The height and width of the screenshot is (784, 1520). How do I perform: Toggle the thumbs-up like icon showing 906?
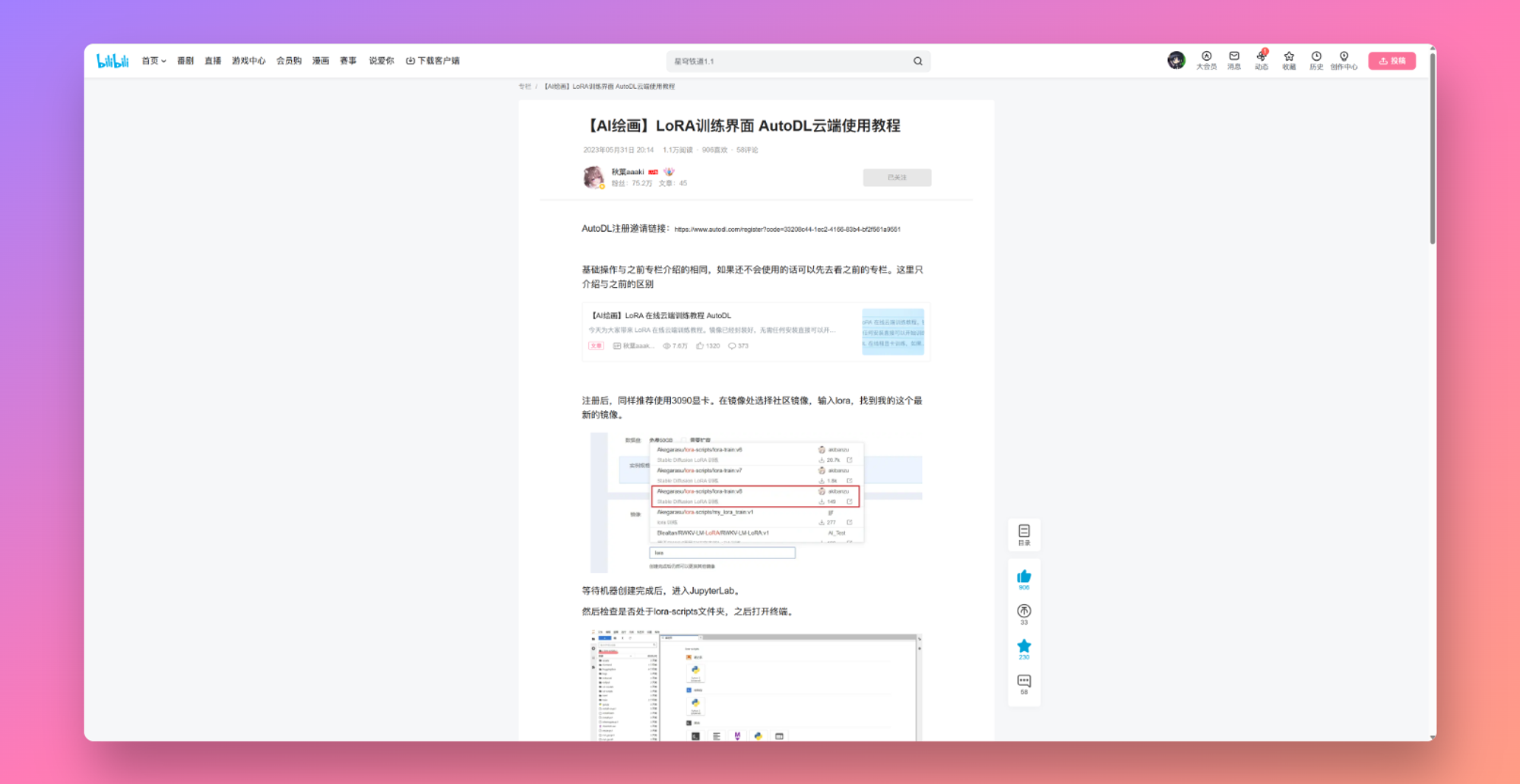point(1024,577)
